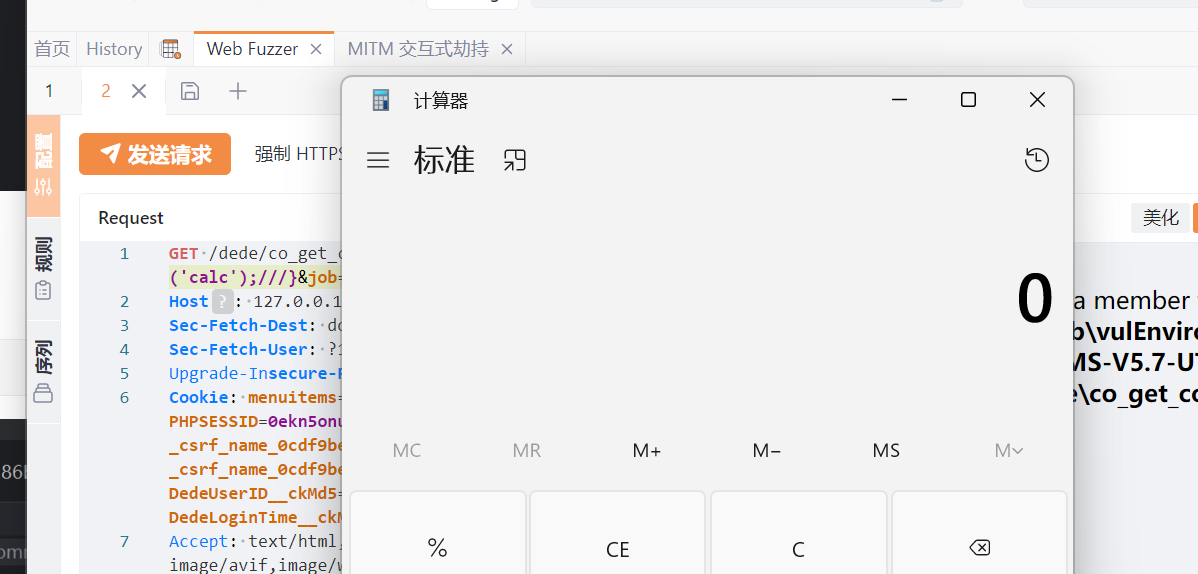Maximize the Calculator window
Viewport: 1198px width, 574px height.
(968, 100)
